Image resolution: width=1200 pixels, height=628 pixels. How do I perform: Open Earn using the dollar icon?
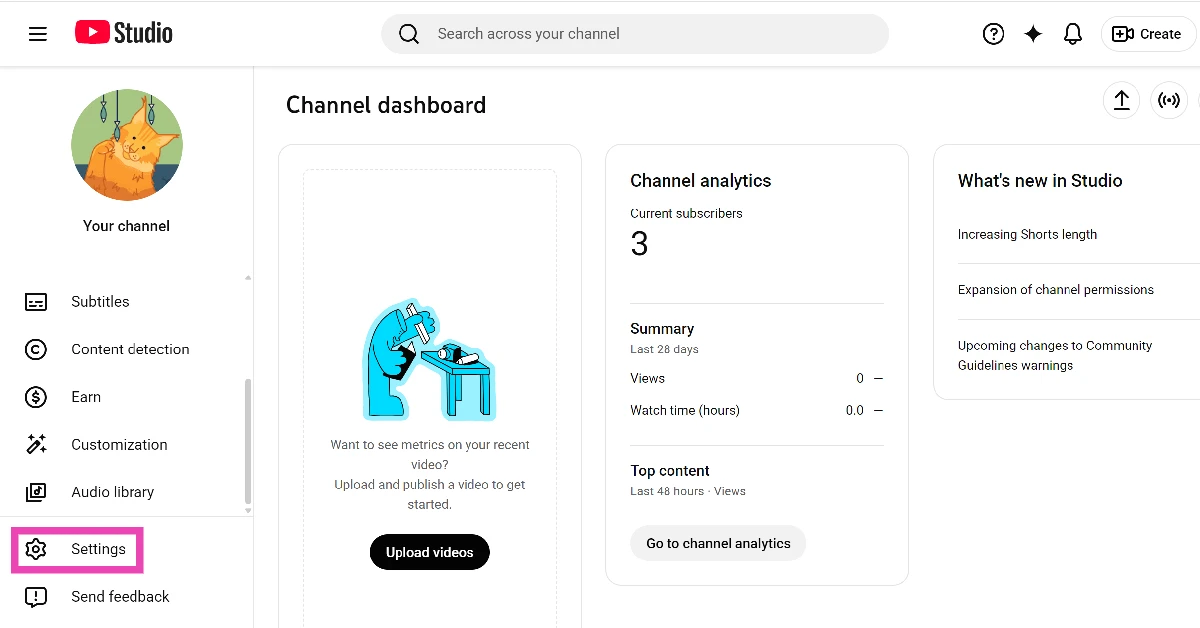click(x=36, y=397)
